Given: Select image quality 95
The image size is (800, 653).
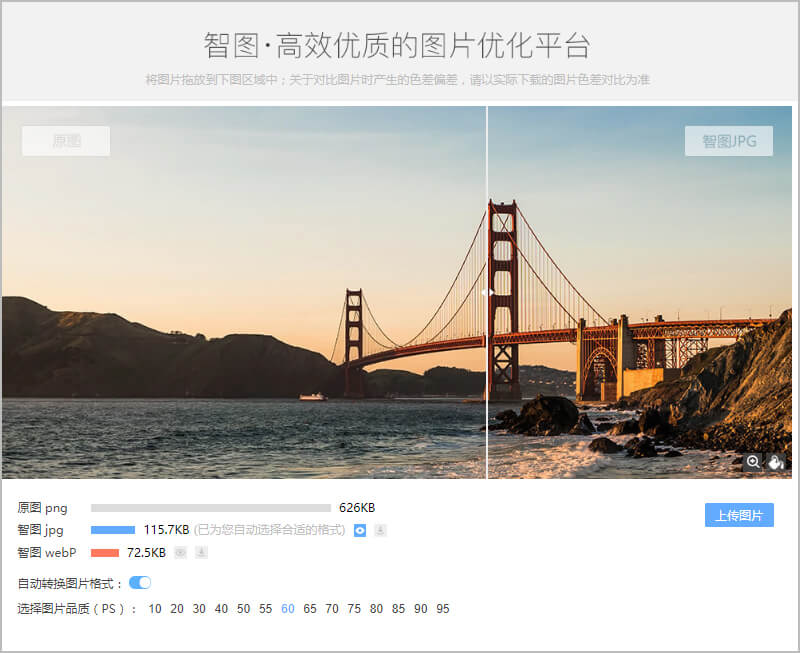Looking at the screenshot, I should click(443, 608).
